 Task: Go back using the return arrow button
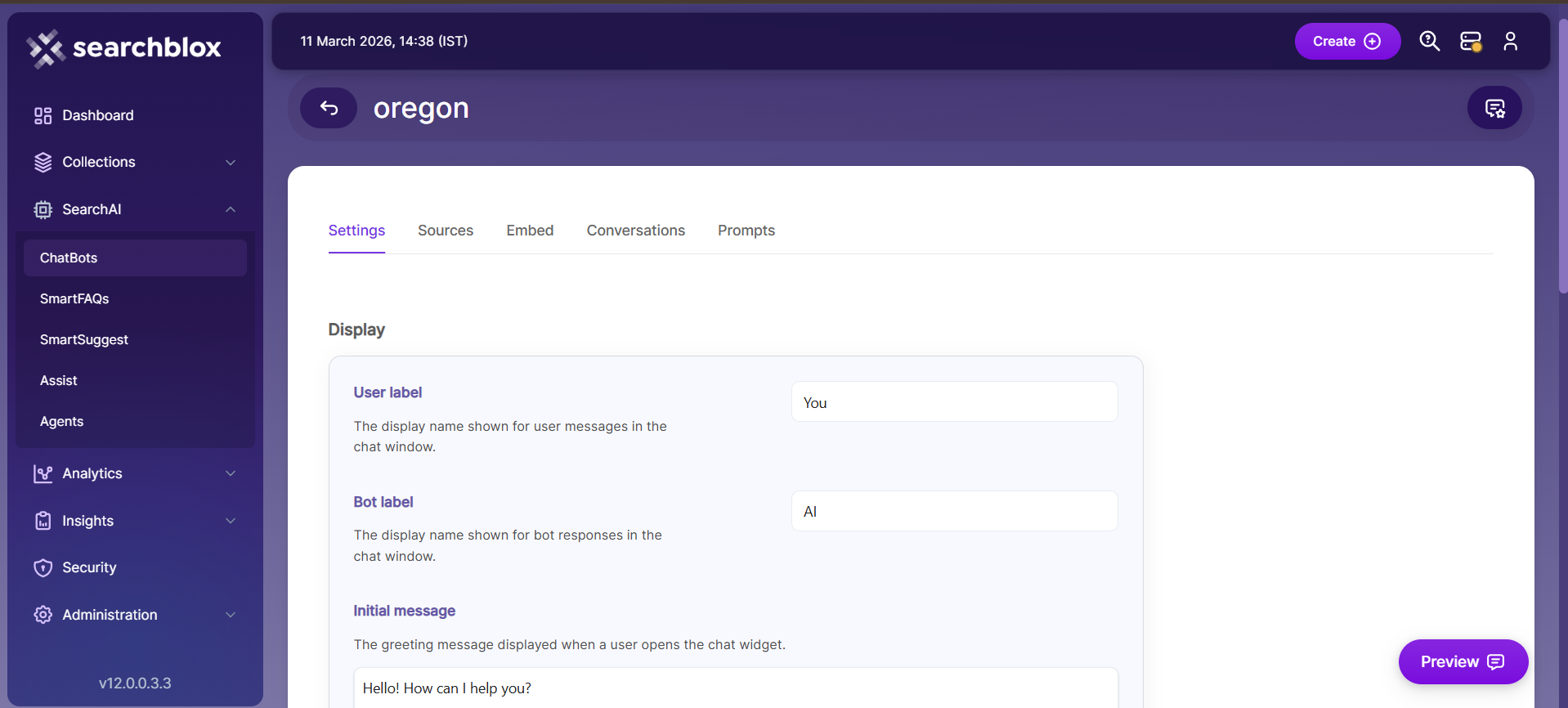click(329, 108)
